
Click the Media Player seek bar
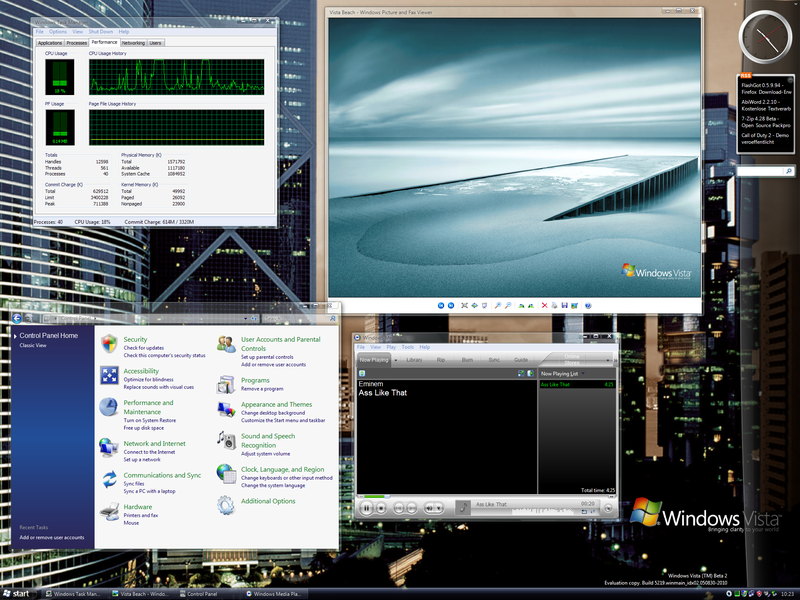(480, 496)
